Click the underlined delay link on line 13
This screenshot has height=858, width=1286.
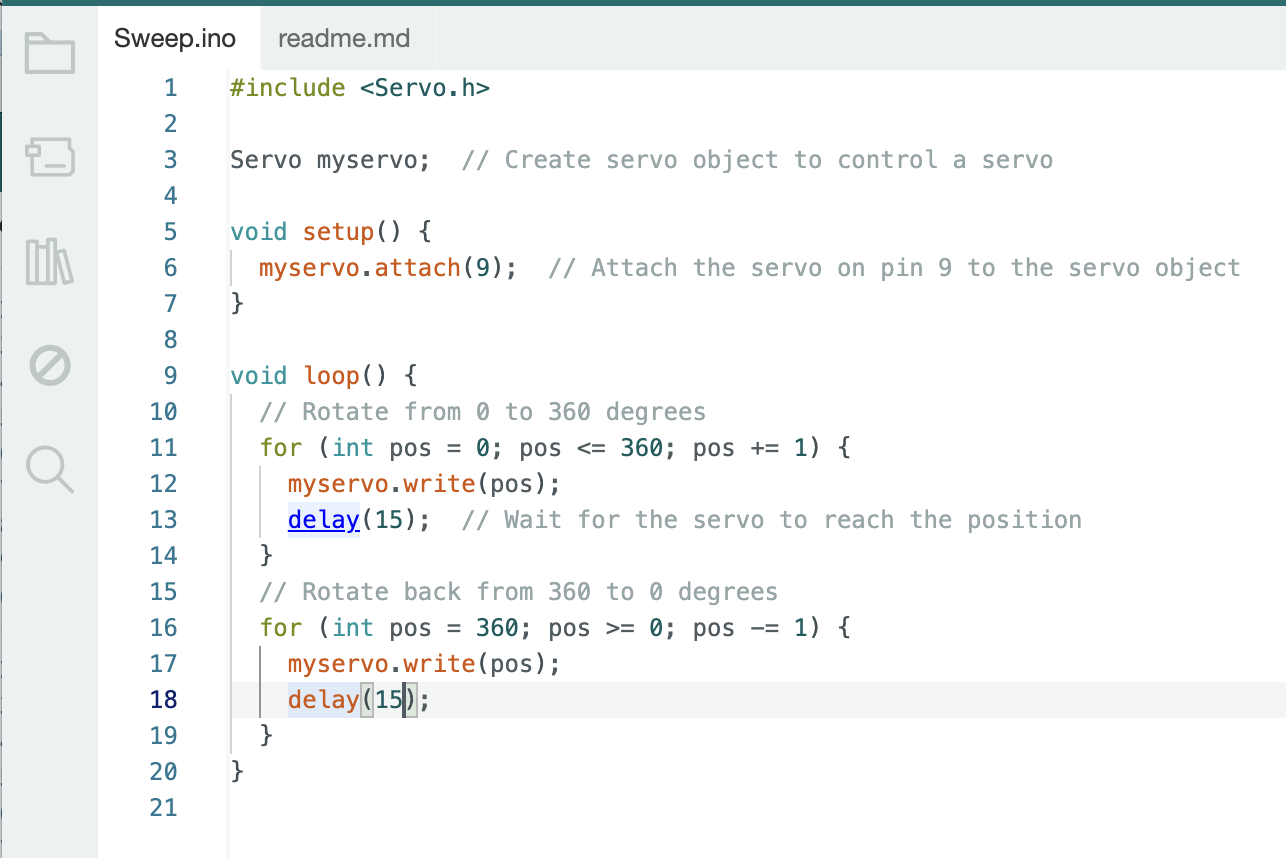point(323,520)
